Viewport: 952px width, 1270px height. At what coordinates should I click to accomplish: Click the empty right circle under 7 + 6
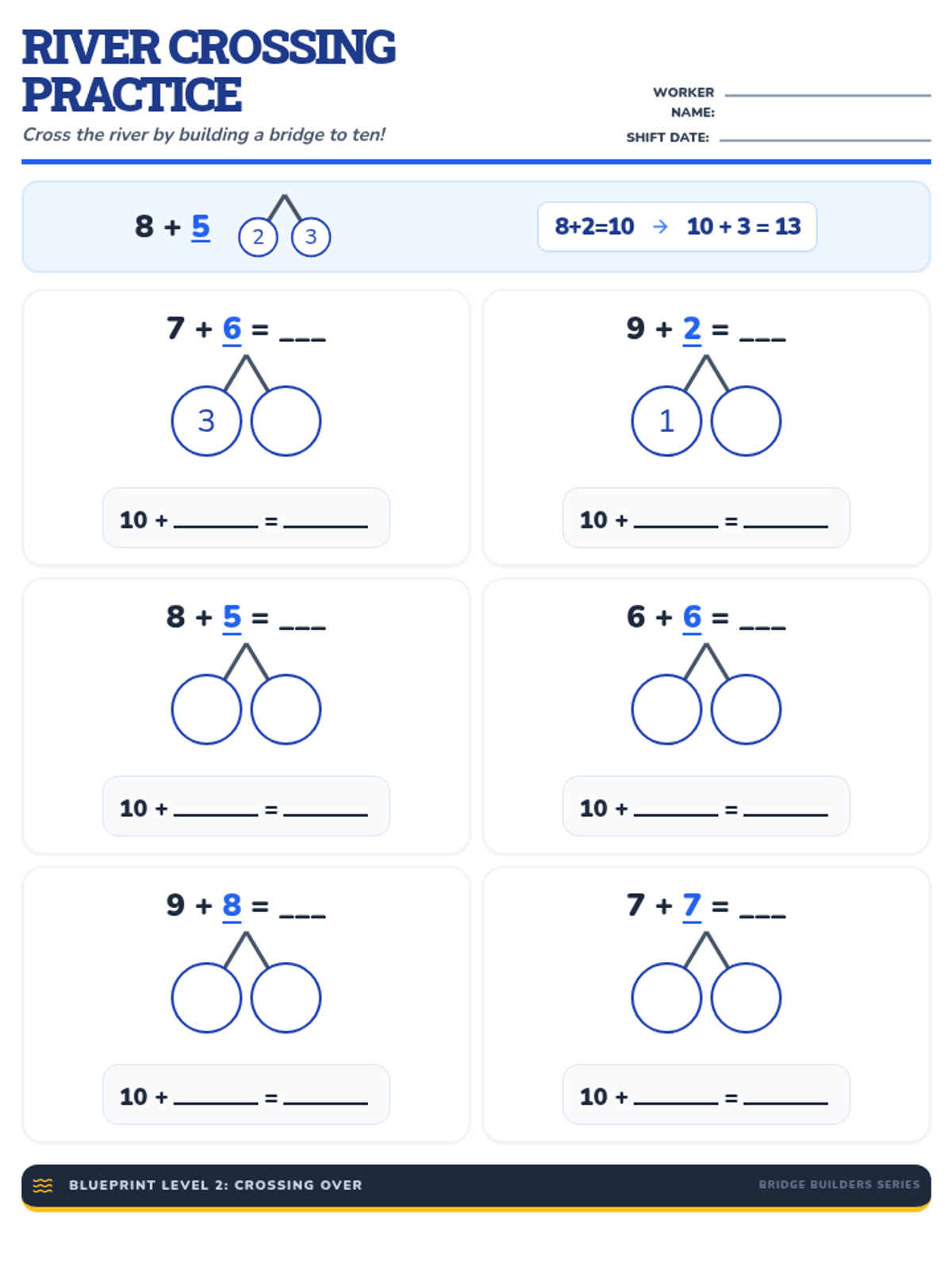286,421
